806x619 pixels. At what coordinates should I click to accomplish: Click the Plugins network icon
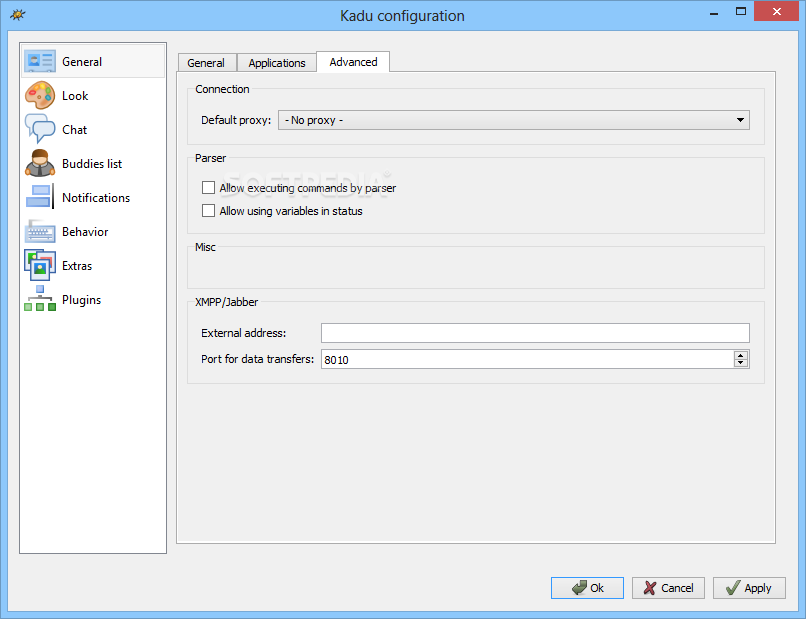[40, 299]
